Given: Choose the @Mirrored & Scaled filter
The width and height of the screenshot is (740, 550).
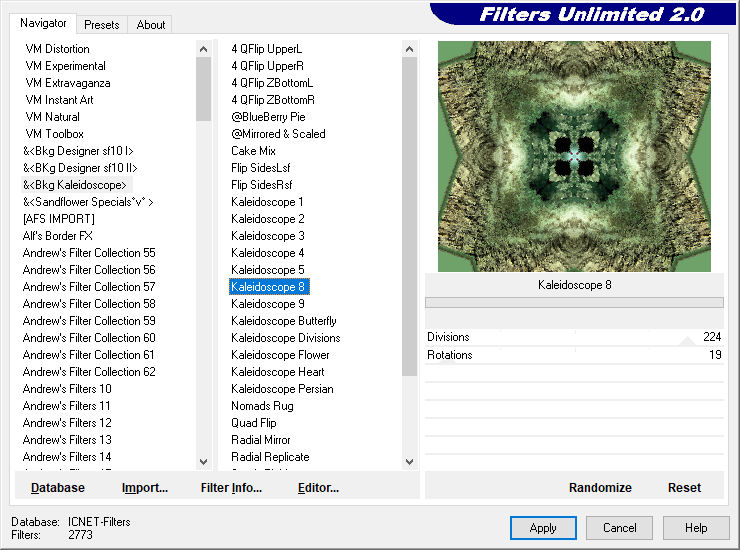Looking at the screenshot, I should [x=278, y=134].
